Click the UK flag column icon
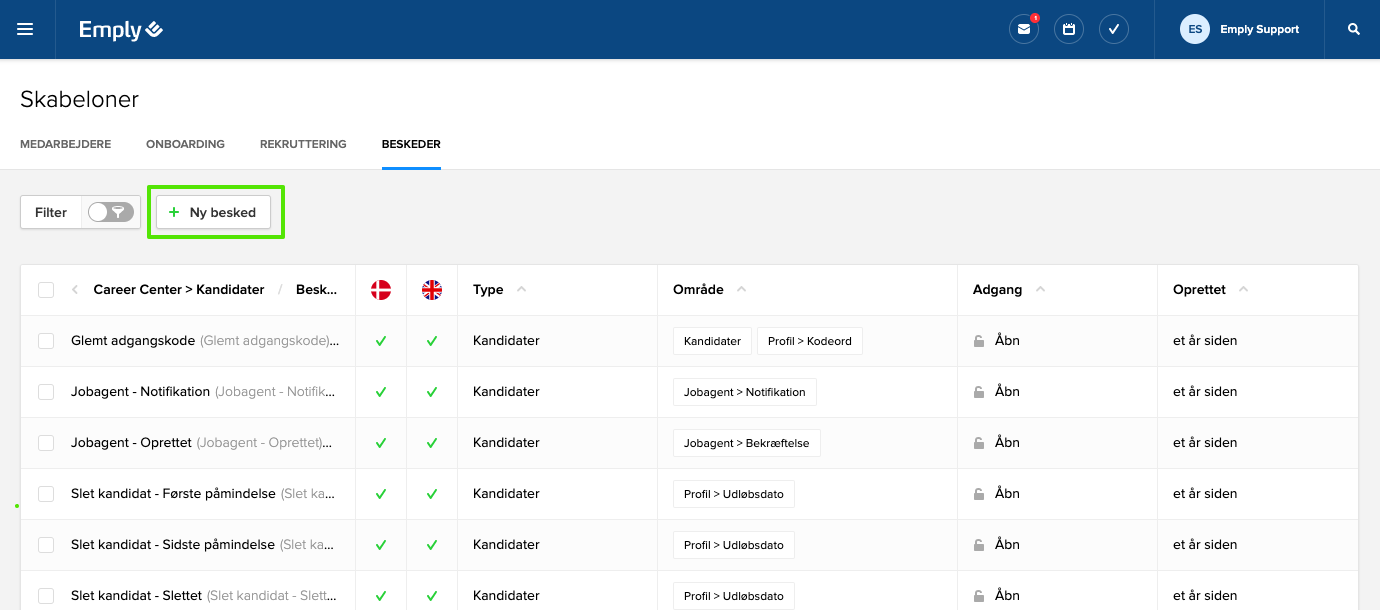The image size is (1380, 610). coord(432,290)
